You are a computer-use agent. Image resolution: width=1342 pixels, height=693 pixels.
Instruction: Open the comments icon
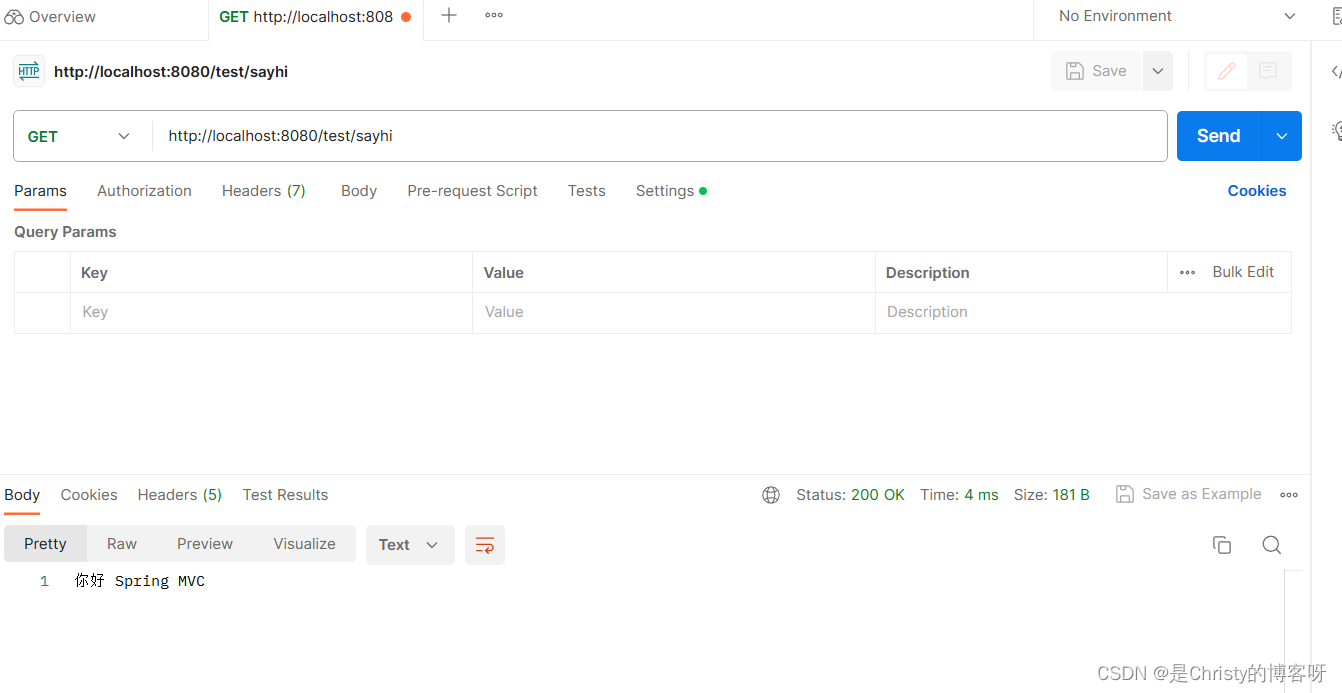click(x=1268, y=71)
